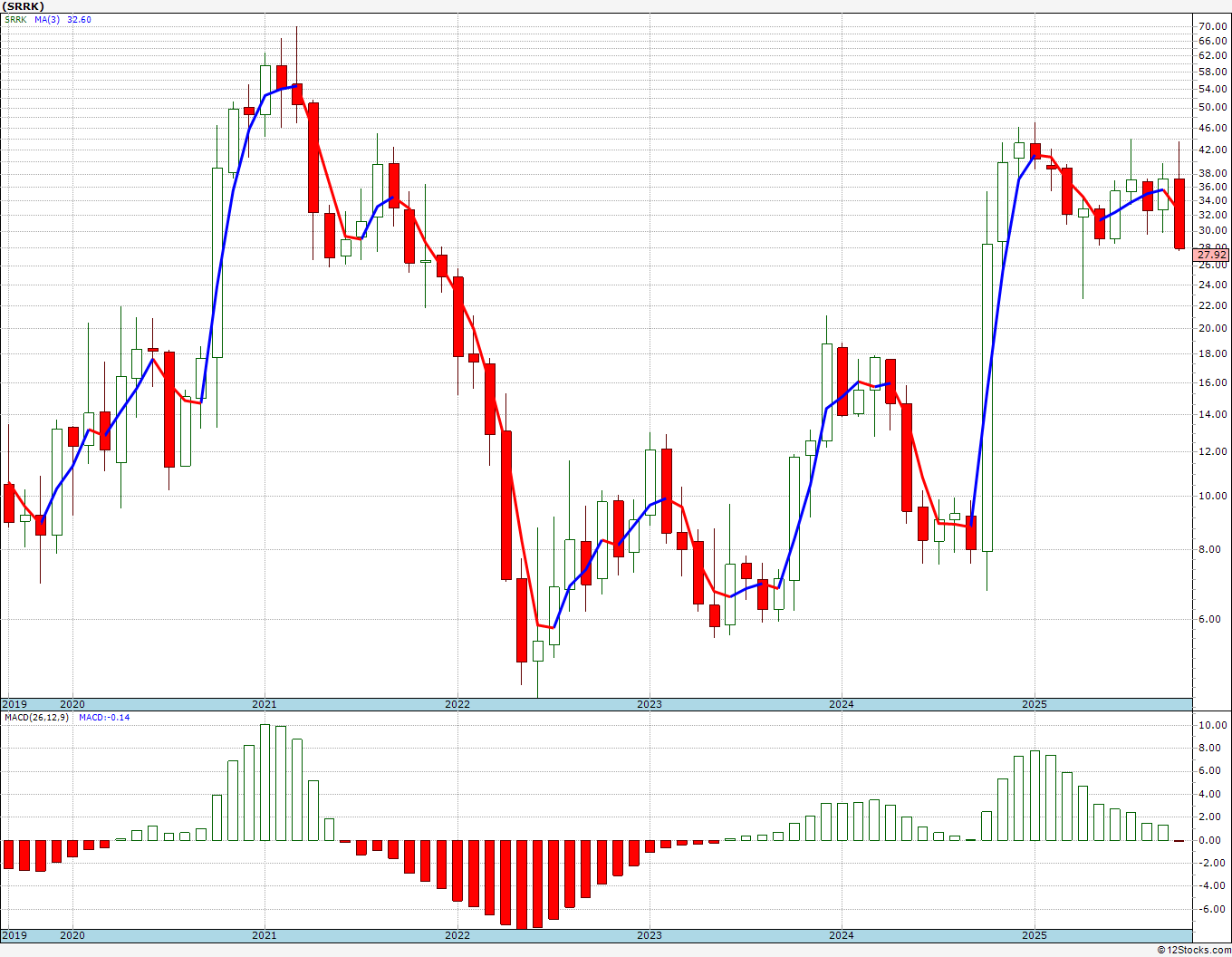Click the MA(3) indicator label

(x=48, y=19)
